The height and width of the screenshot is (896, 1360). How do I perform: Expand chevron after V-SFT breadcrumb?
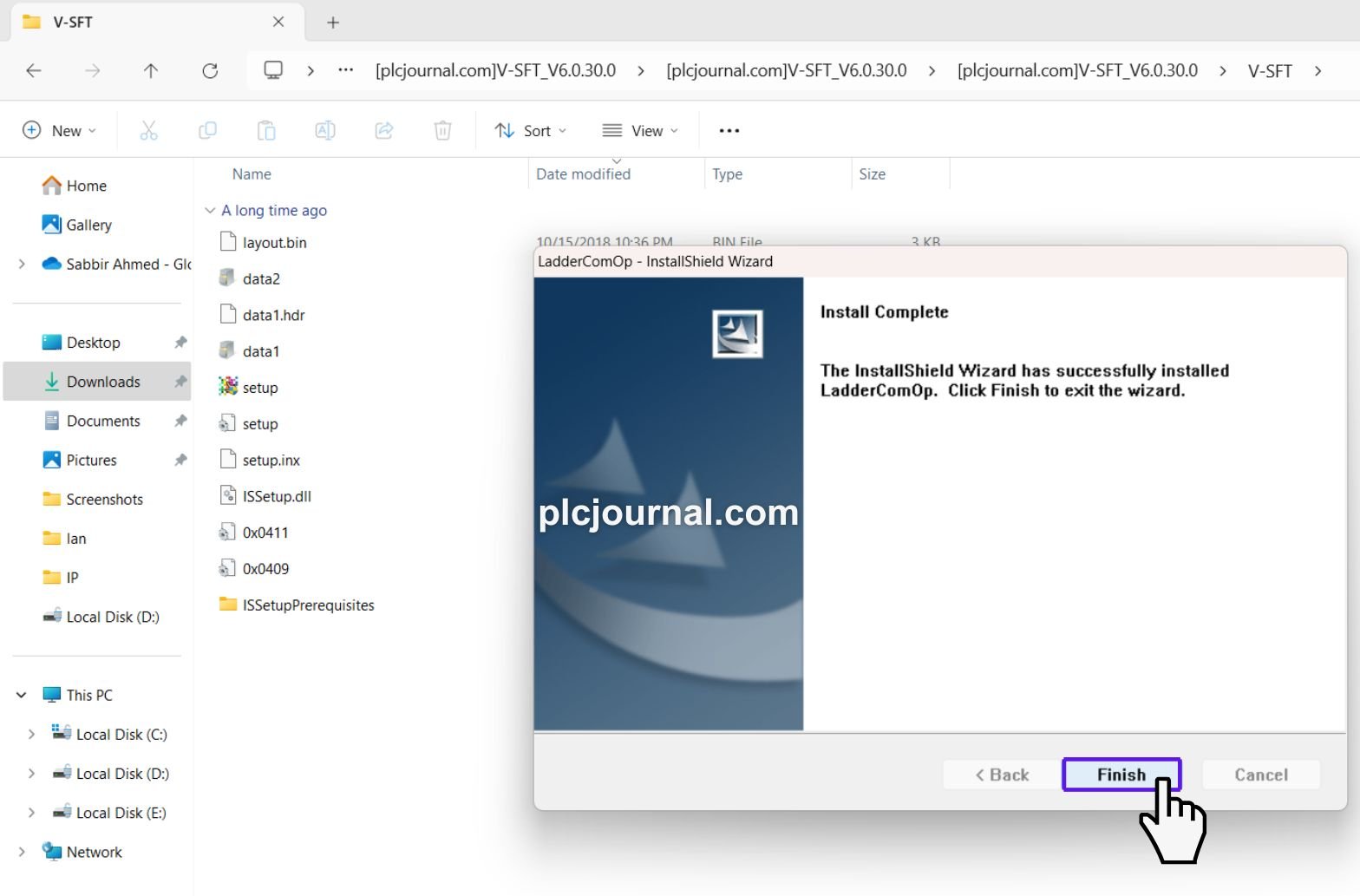1318,71
